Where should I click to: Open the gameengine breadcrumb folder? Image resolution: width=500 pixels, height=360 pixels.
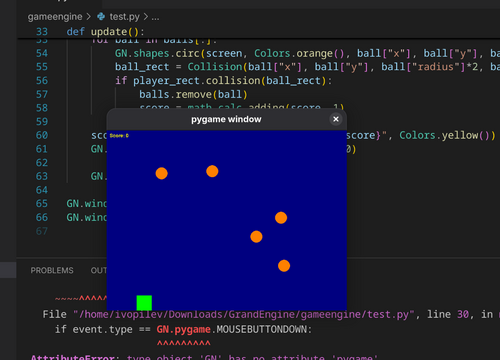pos(55,16)
